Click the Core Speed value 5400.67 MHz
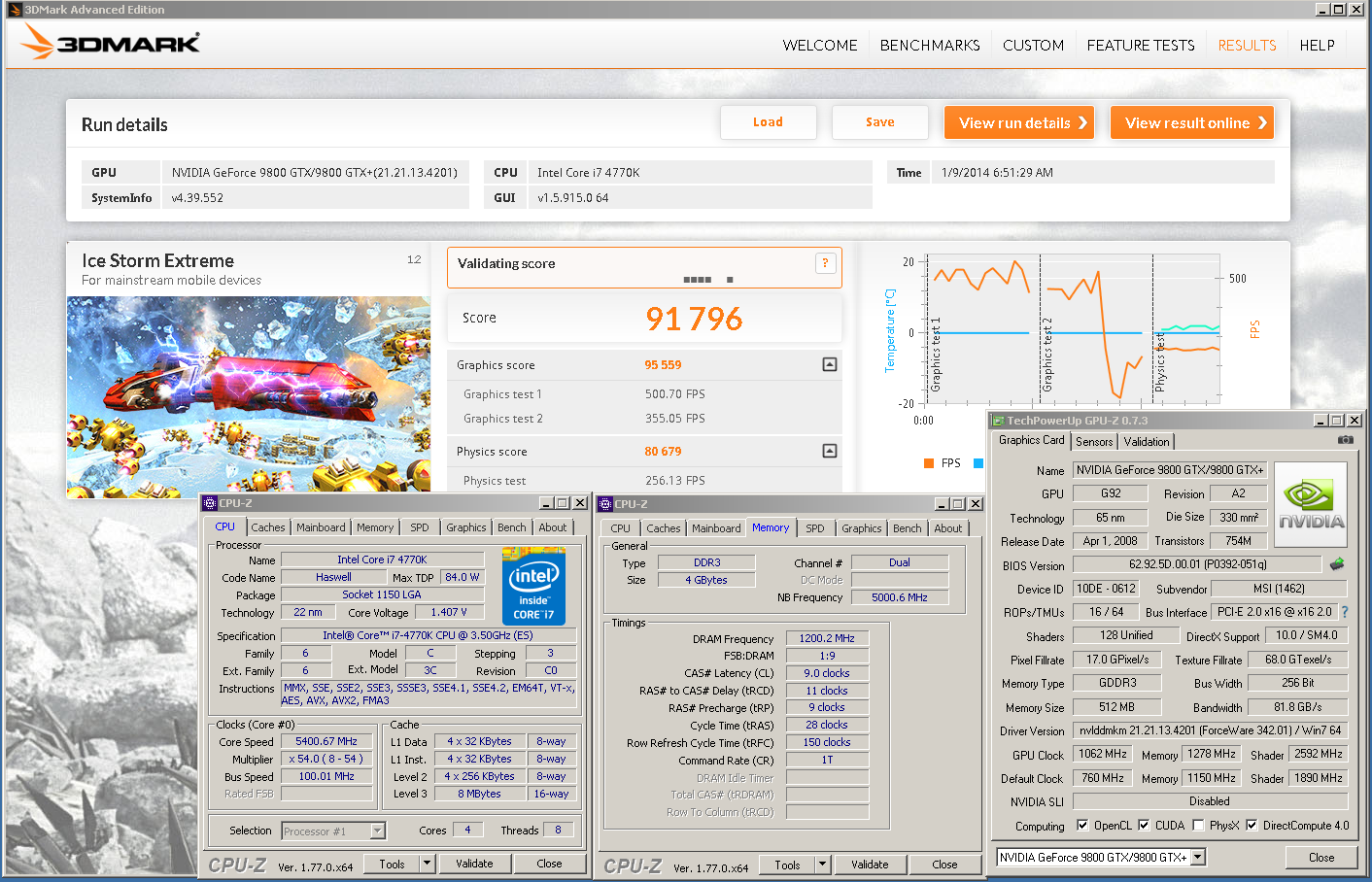The width and height of the screenshot is (1372, 882). 326,741
